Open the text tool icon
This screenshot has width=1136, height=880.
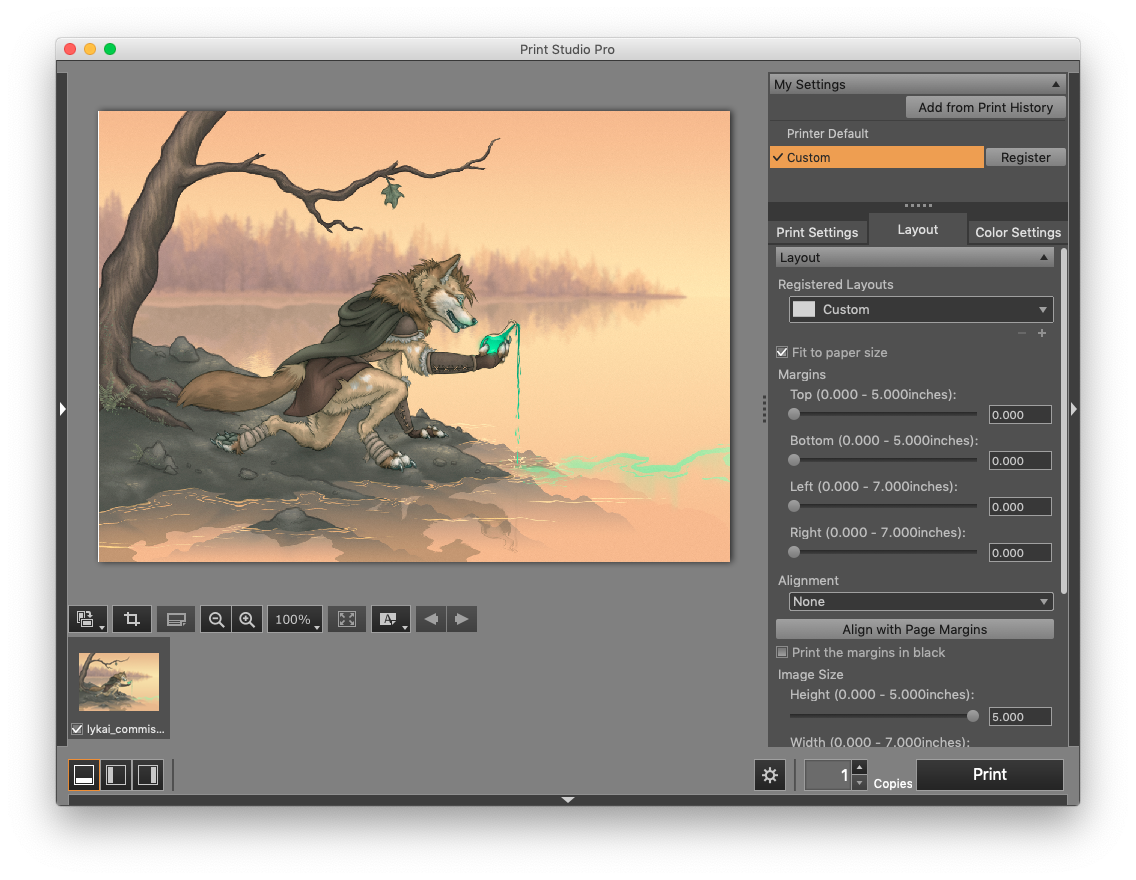coord(390,619)
